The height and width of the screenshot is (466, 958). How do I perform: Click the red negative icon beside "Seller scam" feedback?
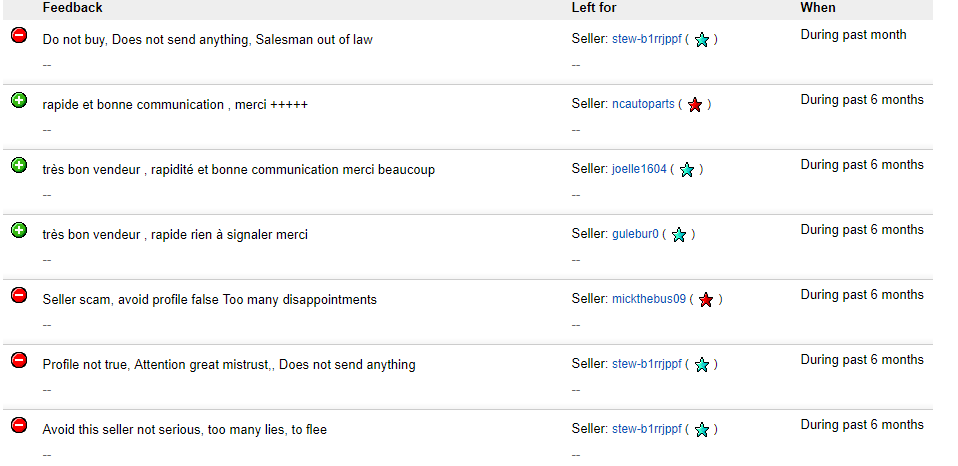19,295
